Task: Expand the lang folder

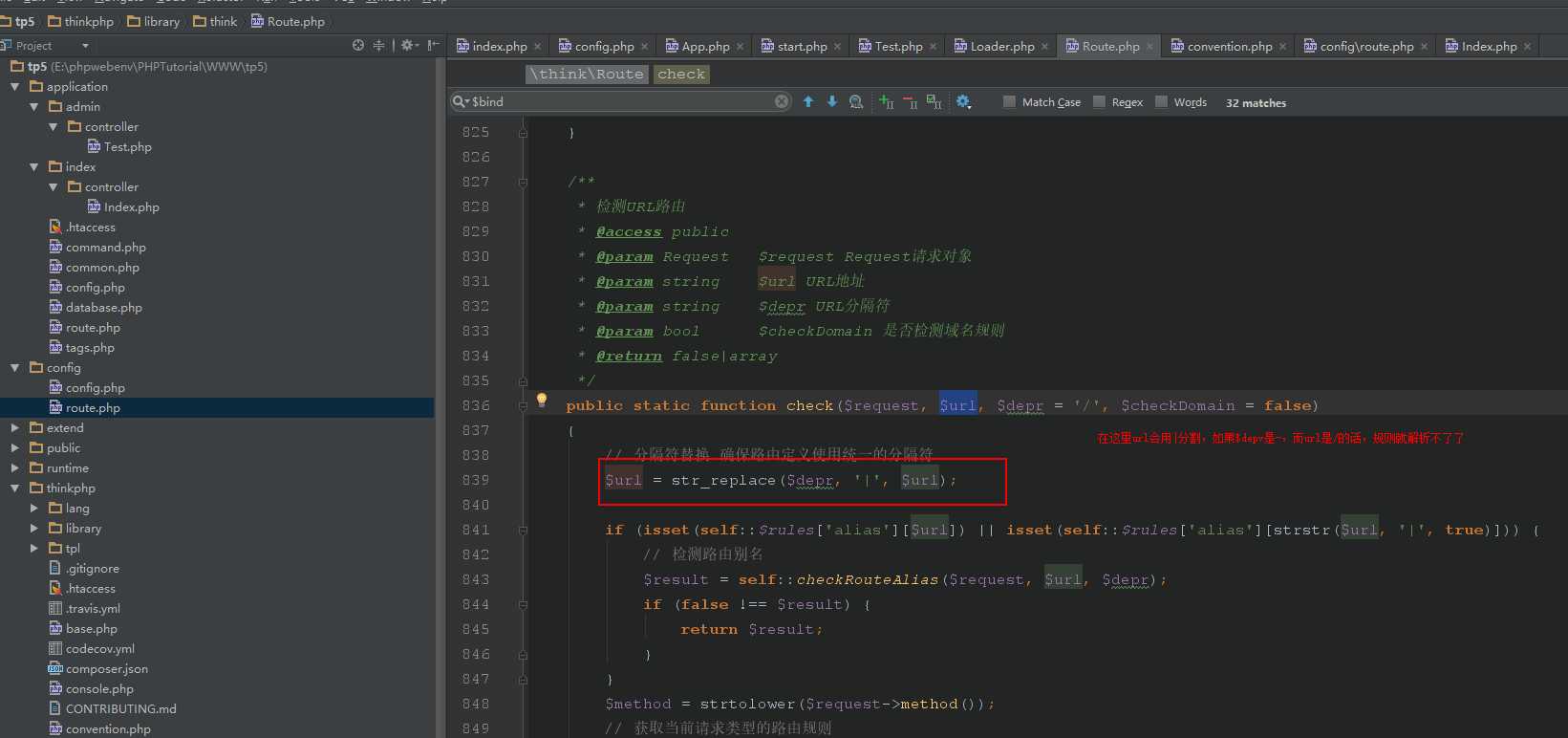Action: 34,508
